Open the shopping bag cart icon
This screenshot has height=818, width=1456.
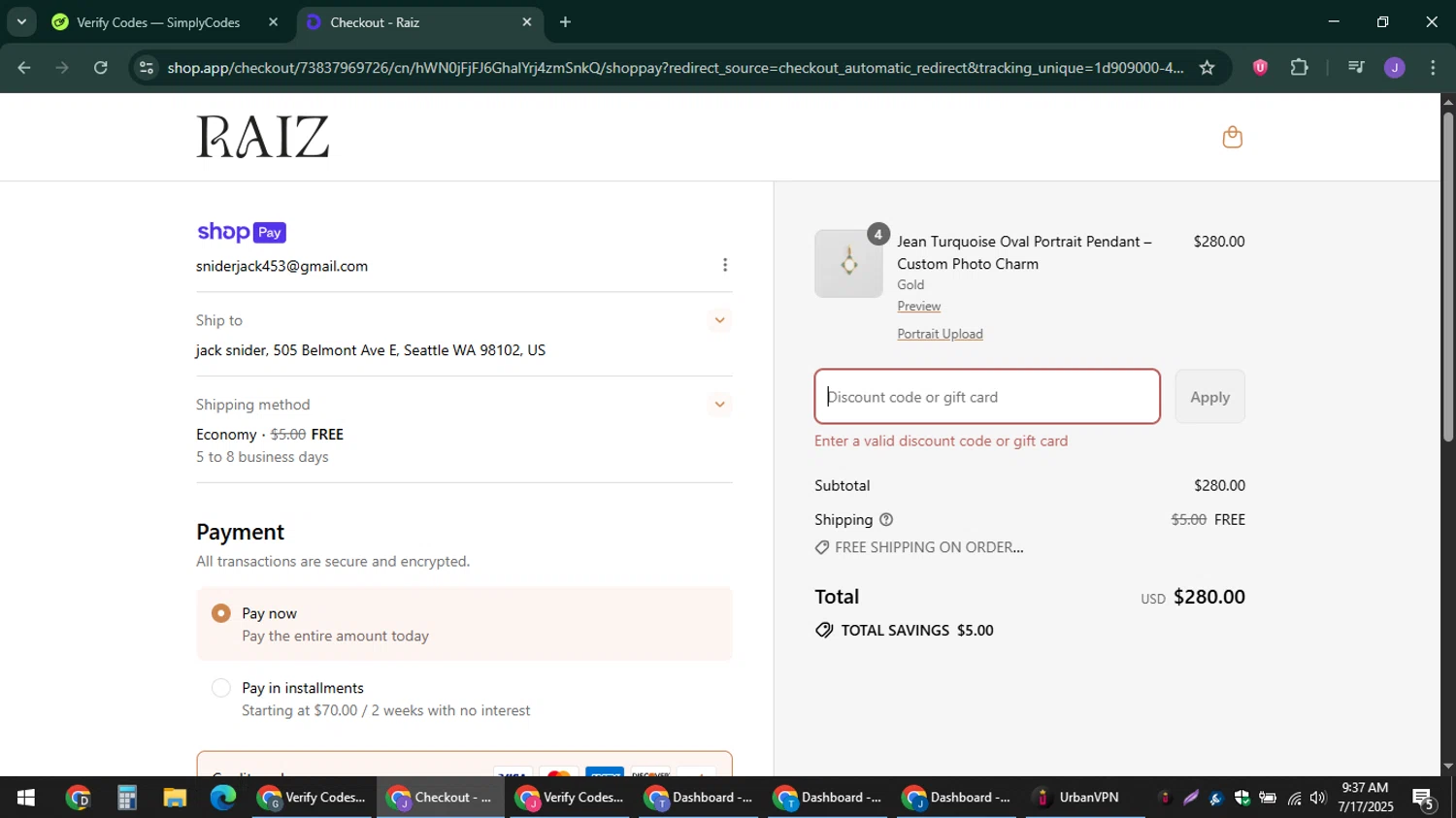pyautogui.click(x=1232, y=137)
